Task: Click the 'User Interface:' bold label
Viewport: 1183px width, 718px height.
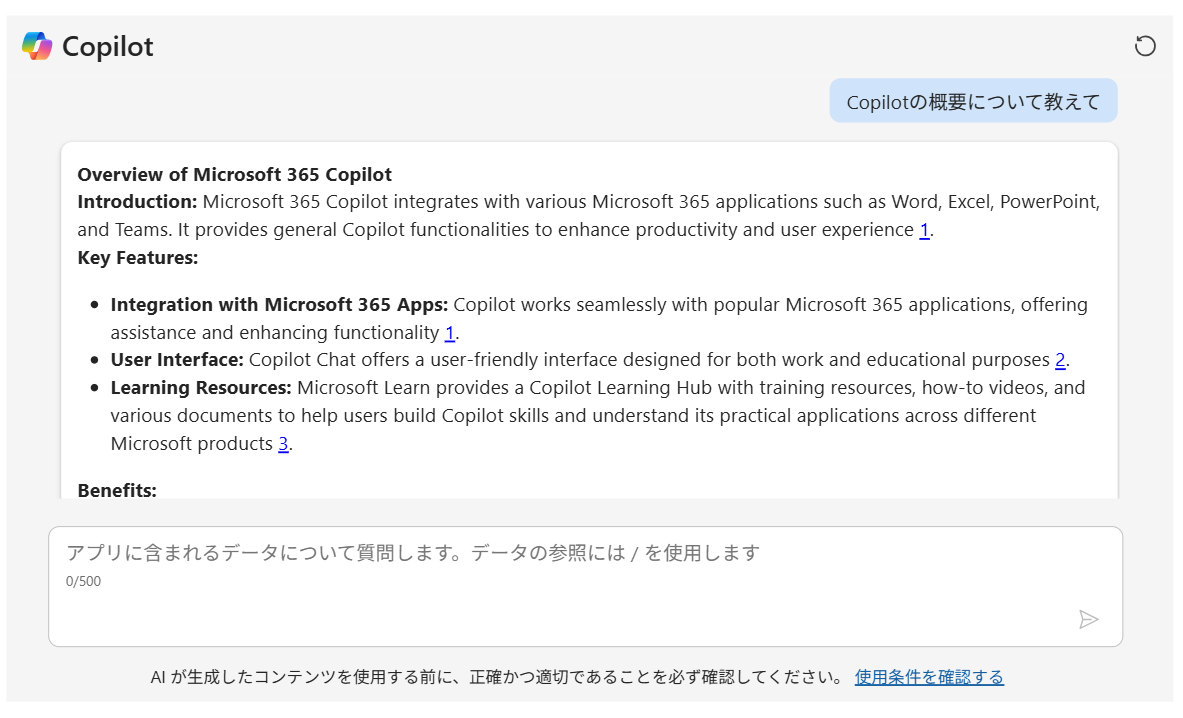Action: point(177,360)
